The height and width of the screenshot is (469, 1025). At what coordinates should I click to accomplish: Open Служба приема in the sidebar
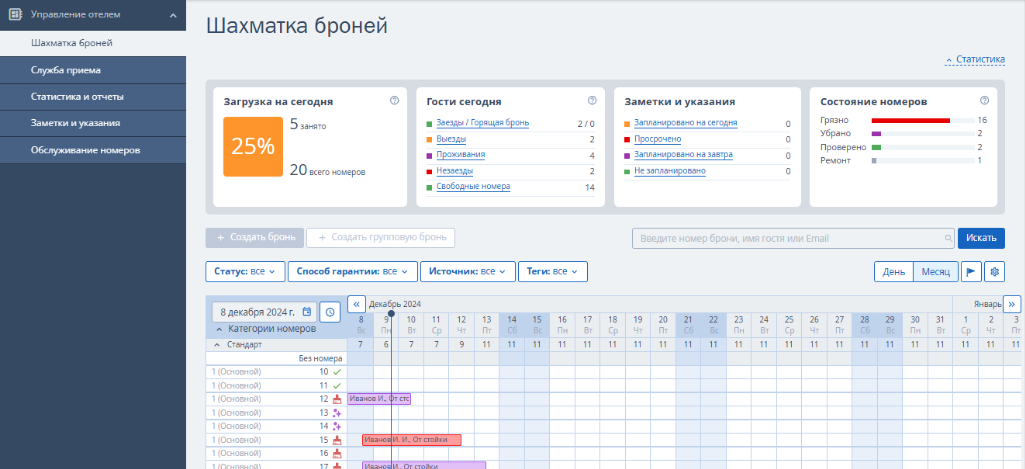click(65, 70)
